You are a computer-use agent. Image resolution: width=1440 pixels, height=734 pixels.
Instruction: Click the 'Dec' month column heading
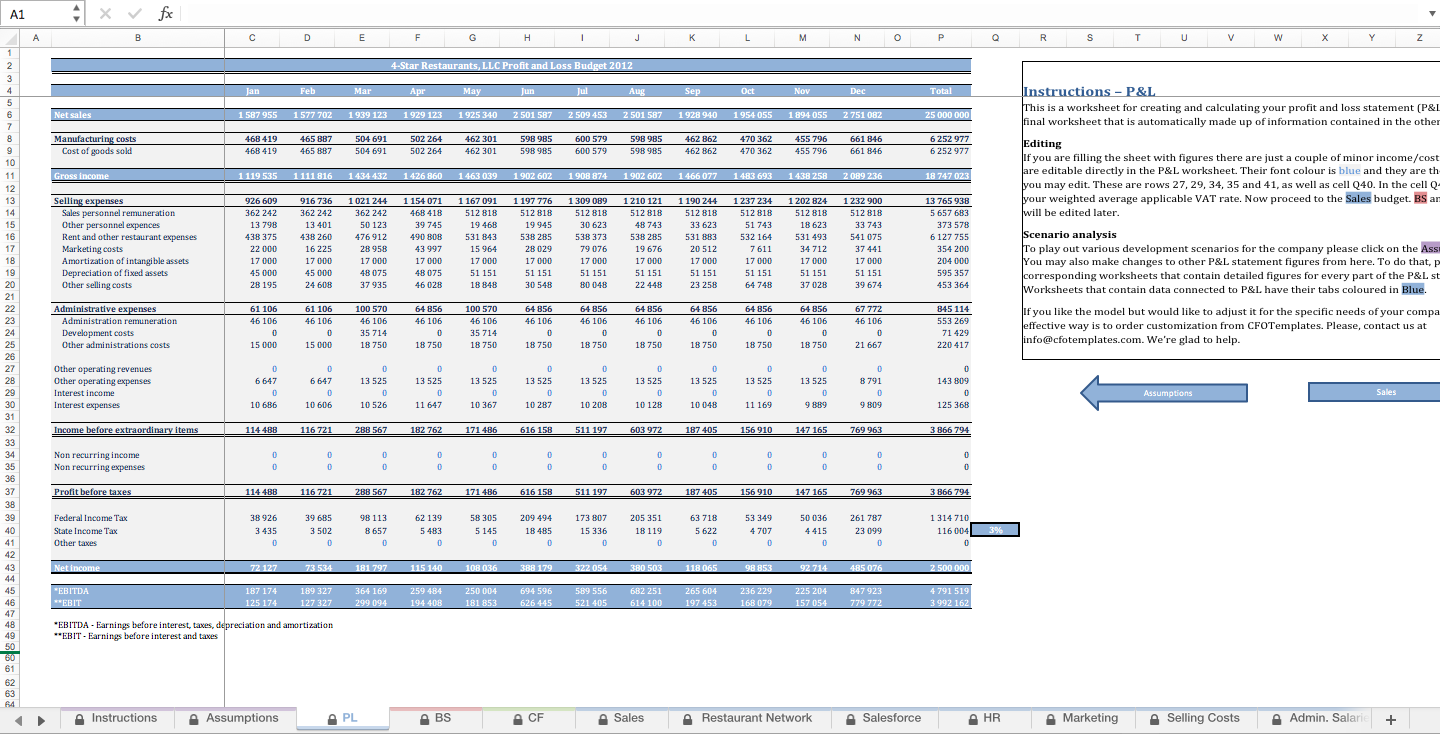click(857, 90)
